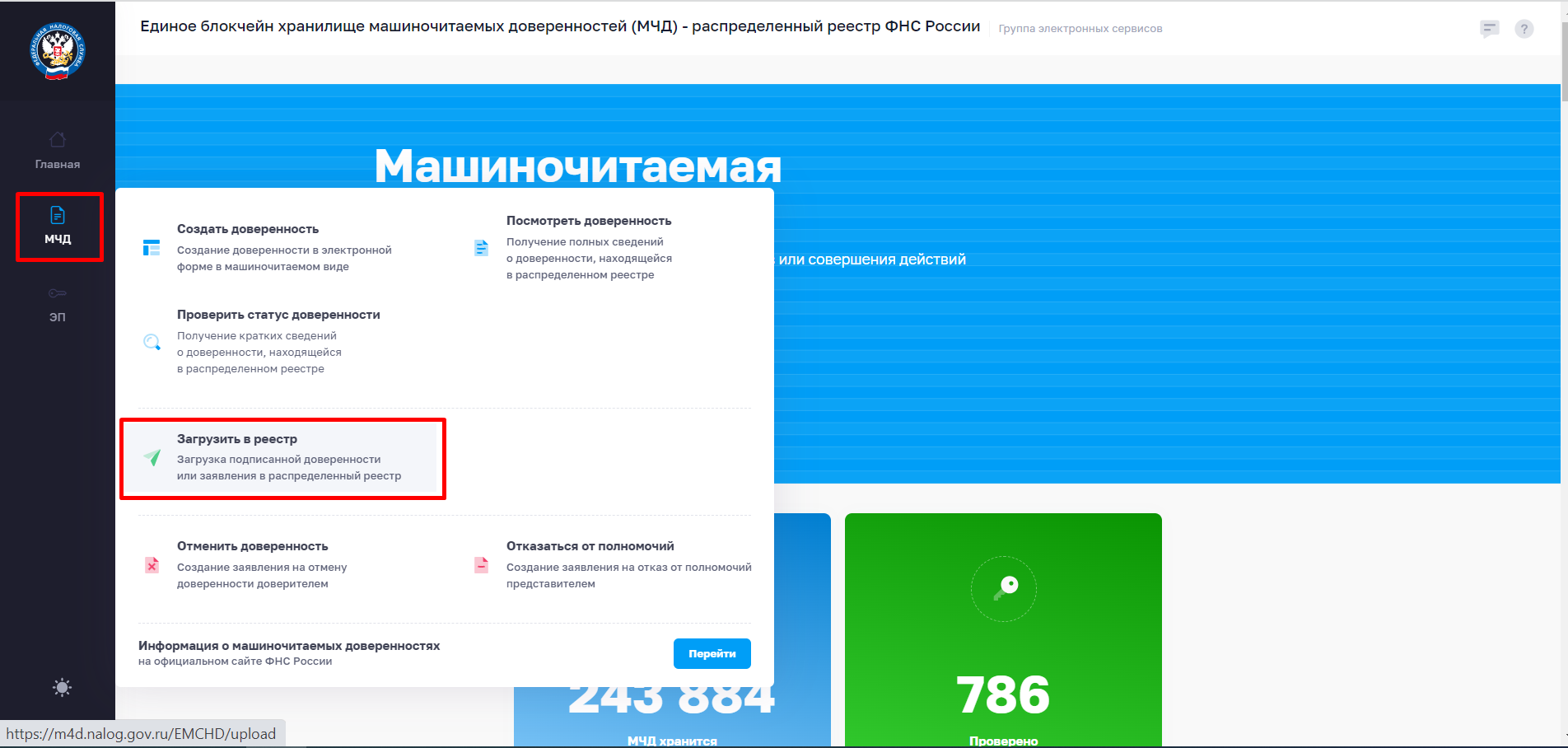
Task: Click the green paper plane upload icon
Action: pyautogui.click(x=152, y=457)
